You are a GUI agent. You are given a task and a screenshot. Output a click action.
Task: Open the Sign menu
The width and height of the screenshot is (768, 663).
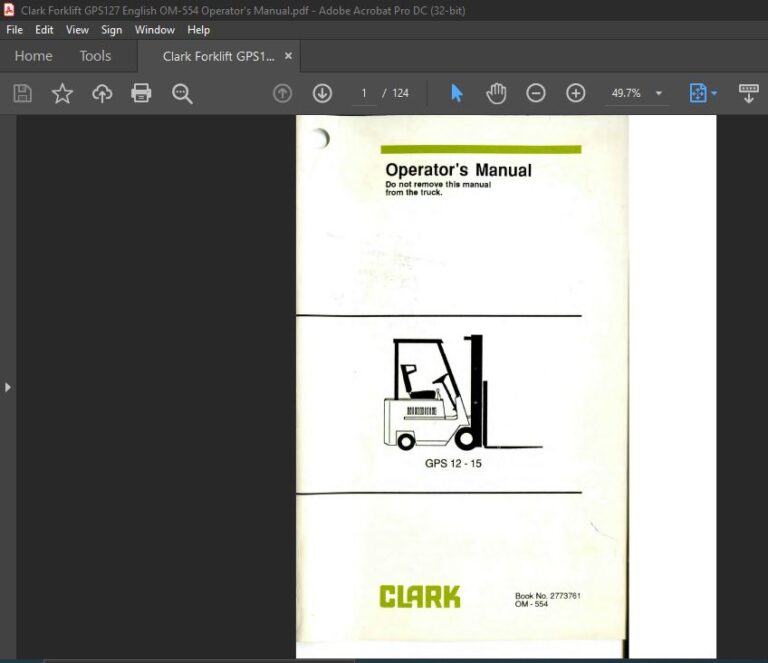point(112,30)
